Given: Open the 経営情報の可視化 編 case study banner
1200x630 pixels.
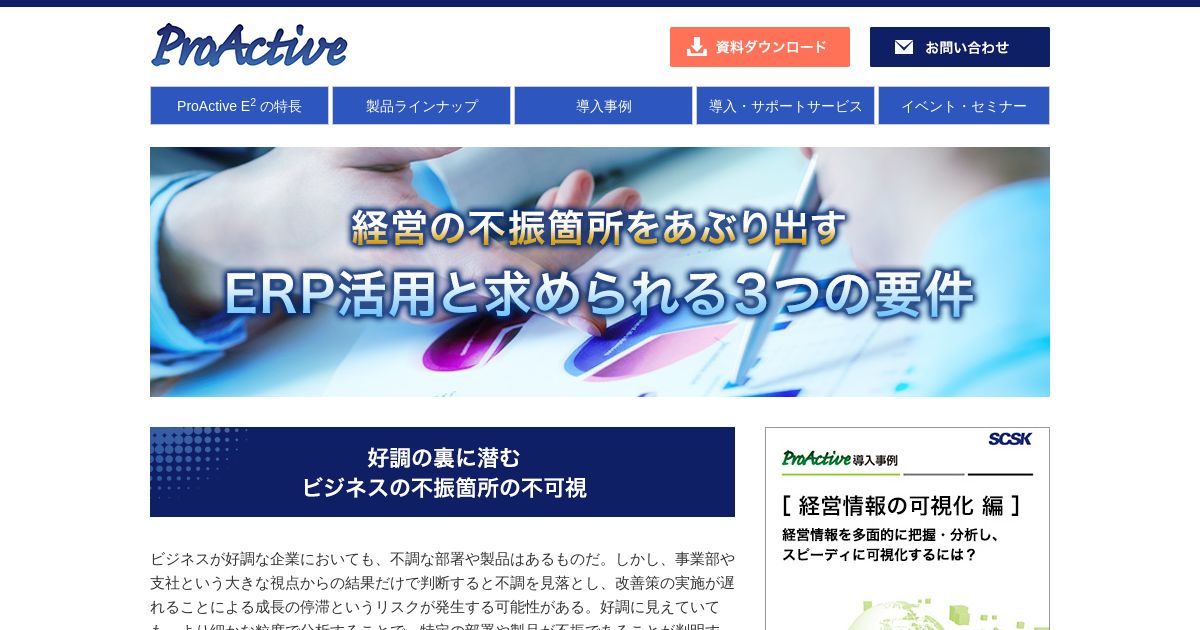Looking at the screenshot, I should point(907,529).
